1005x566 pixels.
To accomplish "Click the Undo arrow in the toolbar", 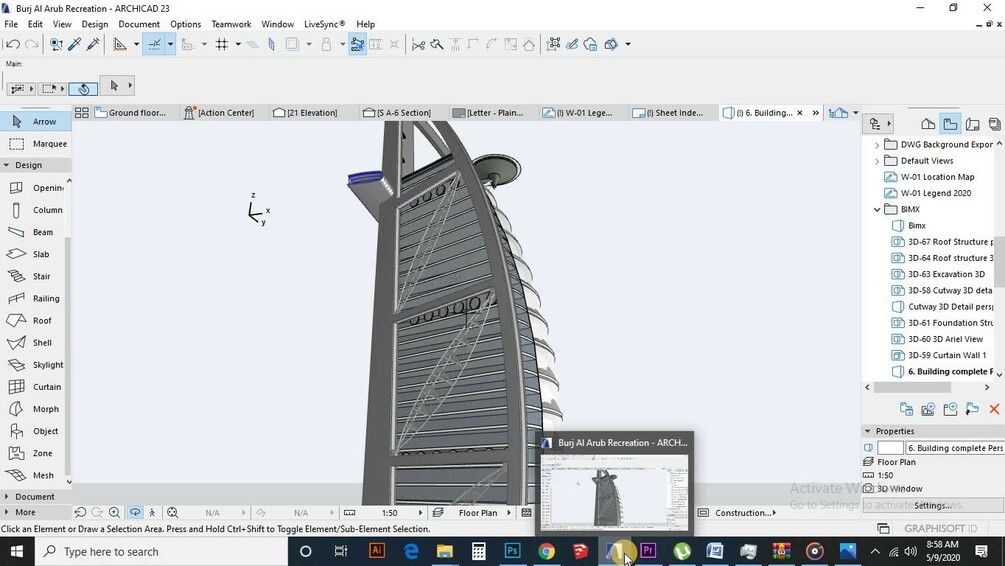I will (12, 44).
